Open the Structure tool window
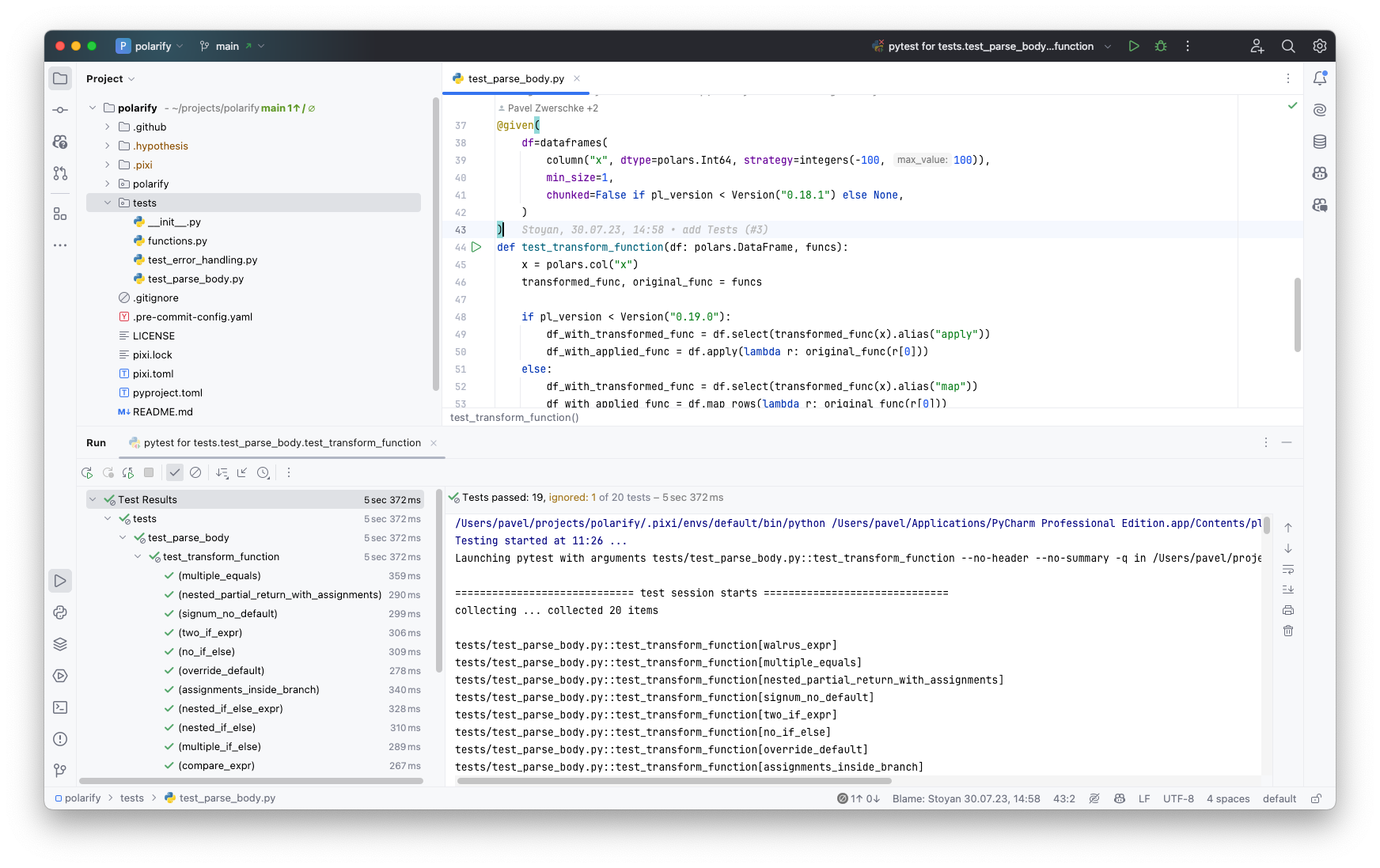 point(60,214)
